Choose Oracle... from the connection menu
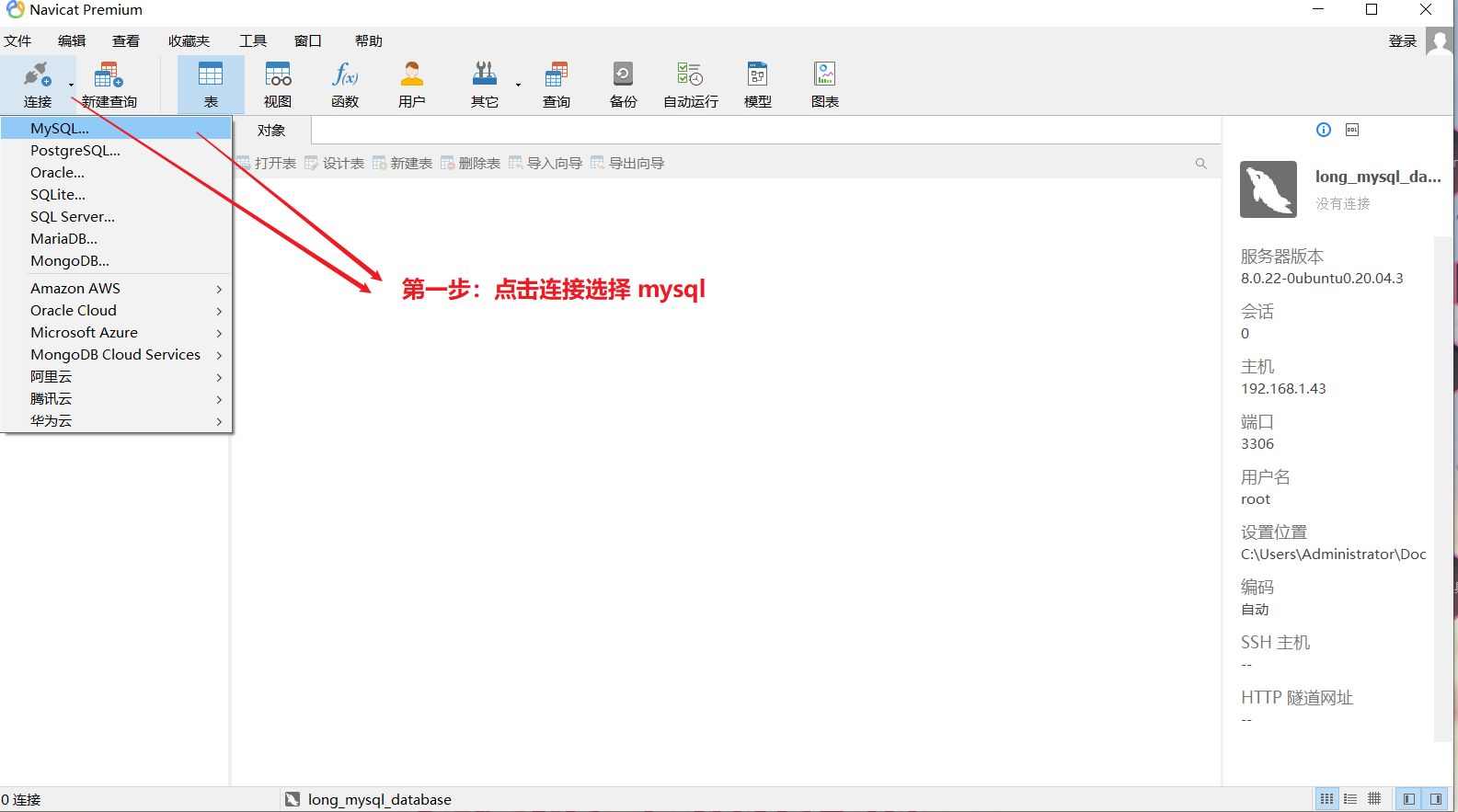 pos(116,173)
